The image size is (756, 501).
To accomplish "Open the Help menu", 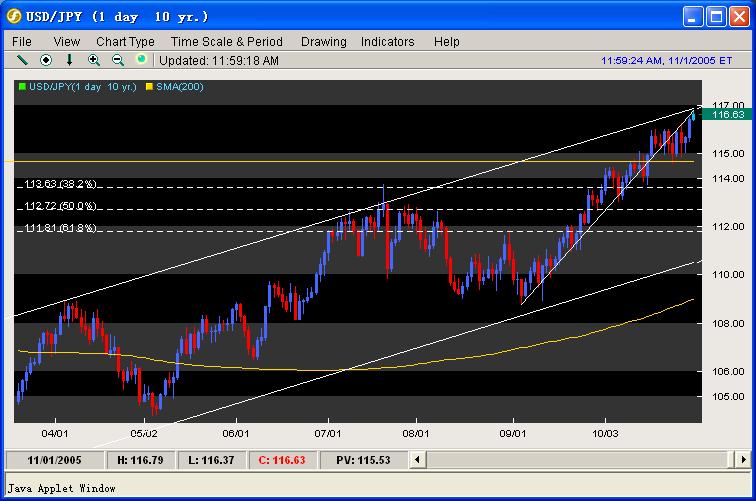I will pos(446,42).
